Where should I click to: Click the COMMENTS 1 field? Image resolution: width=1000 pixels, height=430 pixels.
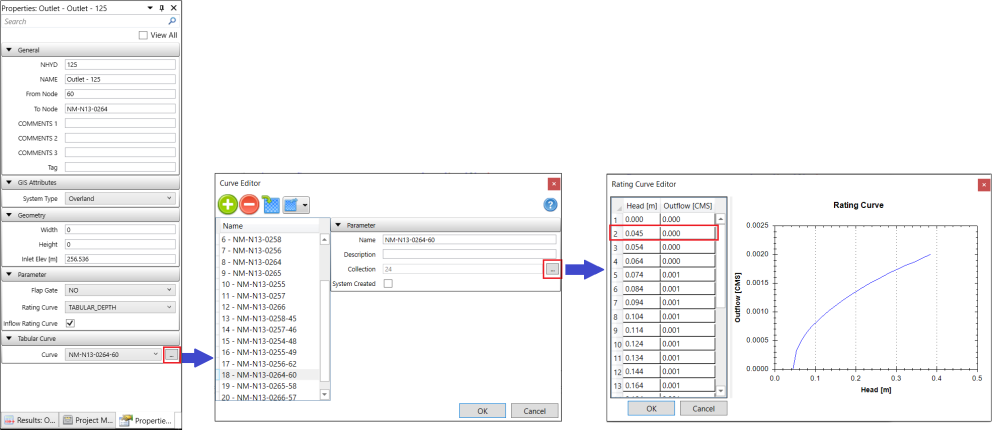tap(120, 123)
